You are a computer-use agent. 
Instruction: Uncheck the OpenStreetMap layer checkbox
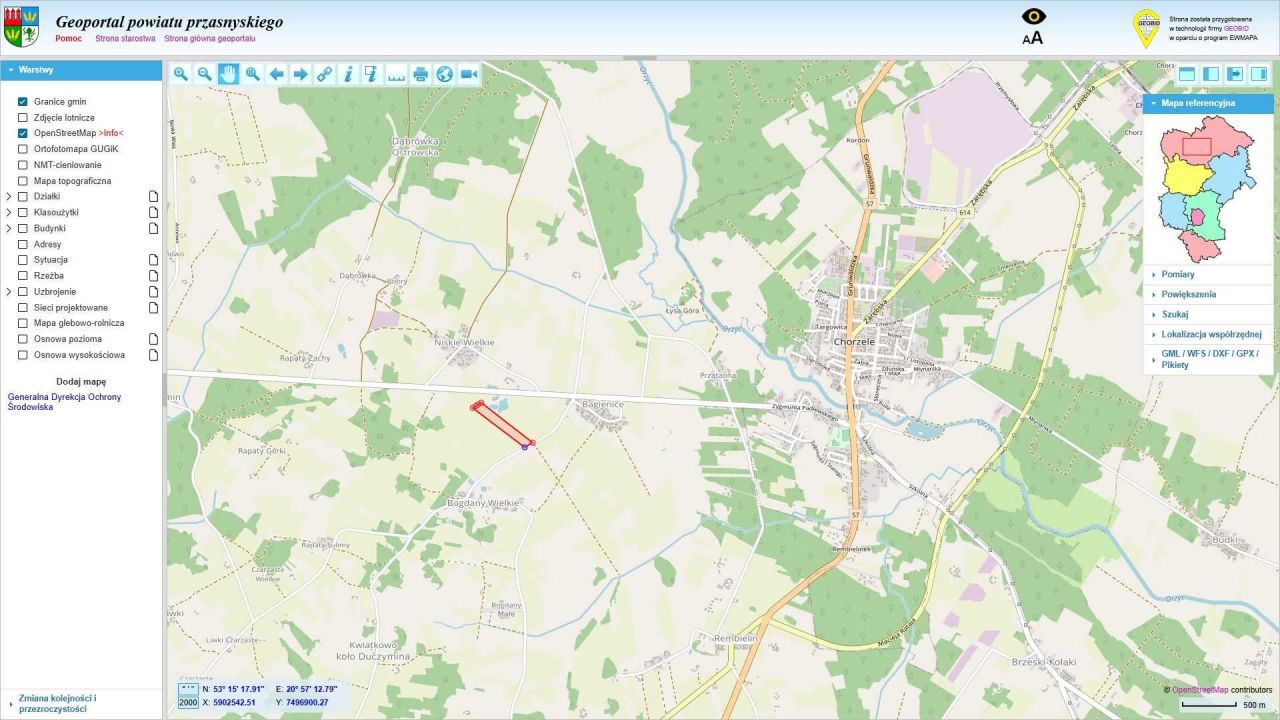coord(23,133)
